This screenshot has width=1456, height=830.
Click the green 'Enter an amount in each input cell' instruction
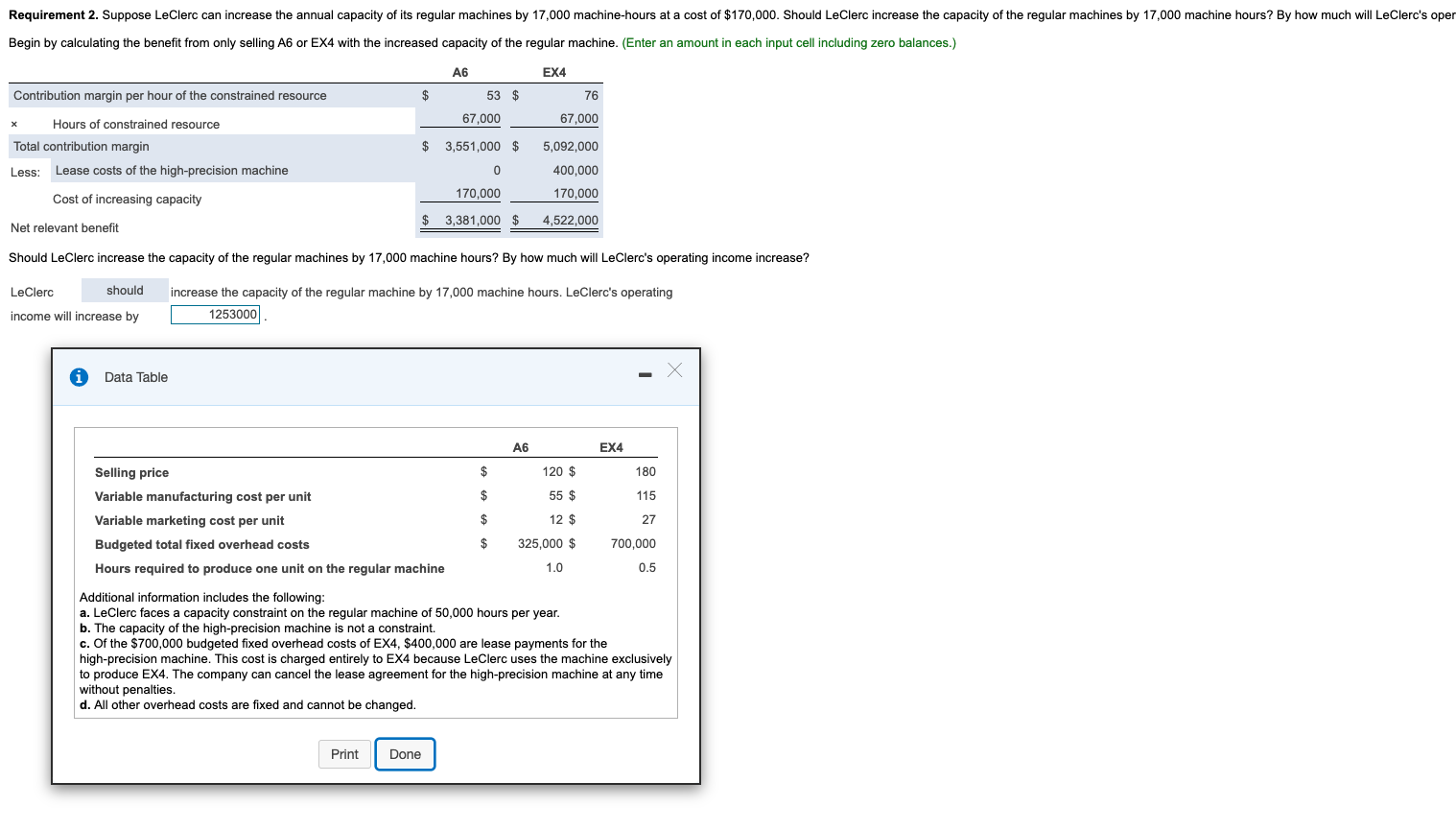coord(788,43)
